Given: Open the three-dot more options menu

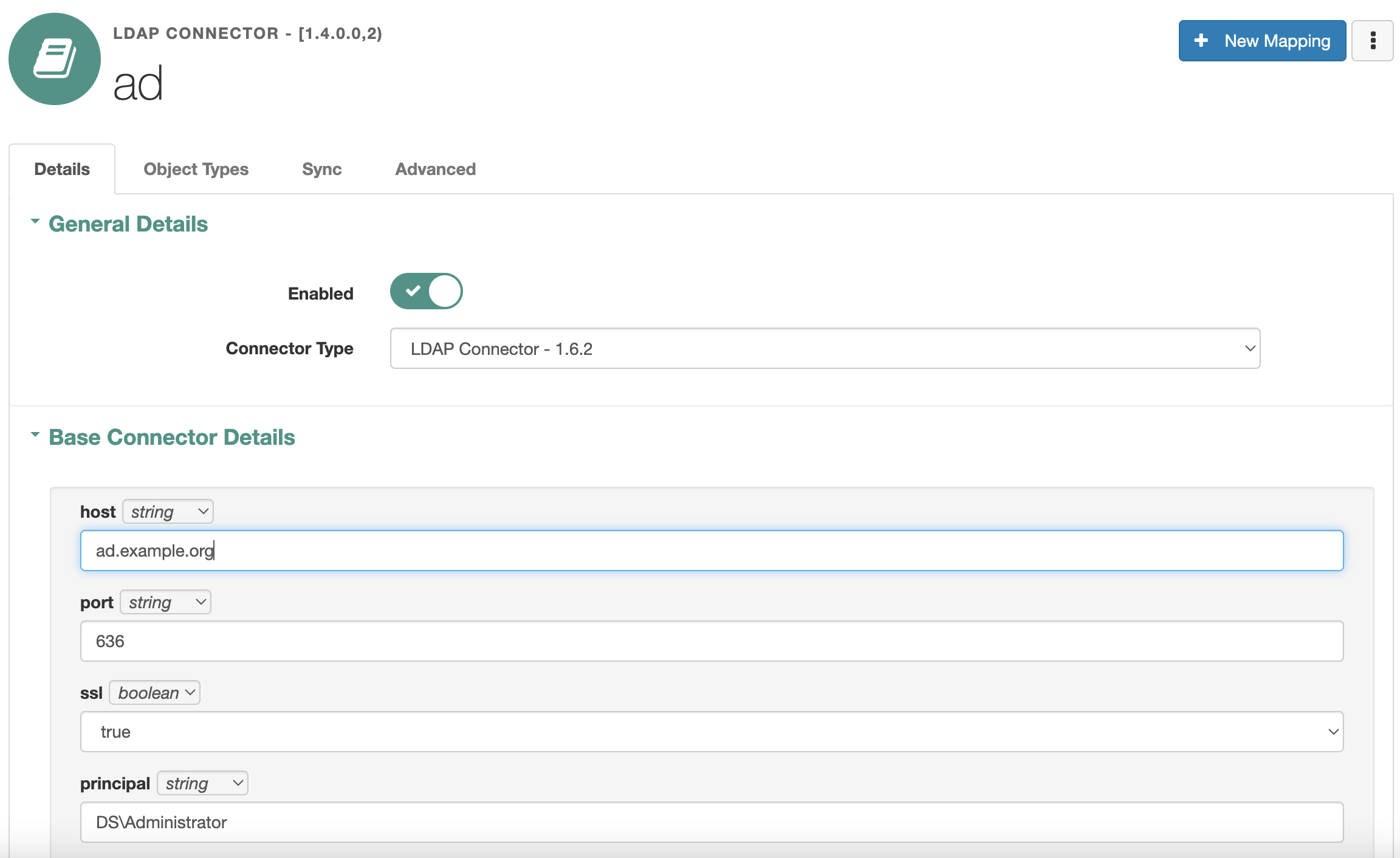Looking at the screenshot, I should 1372,41.
